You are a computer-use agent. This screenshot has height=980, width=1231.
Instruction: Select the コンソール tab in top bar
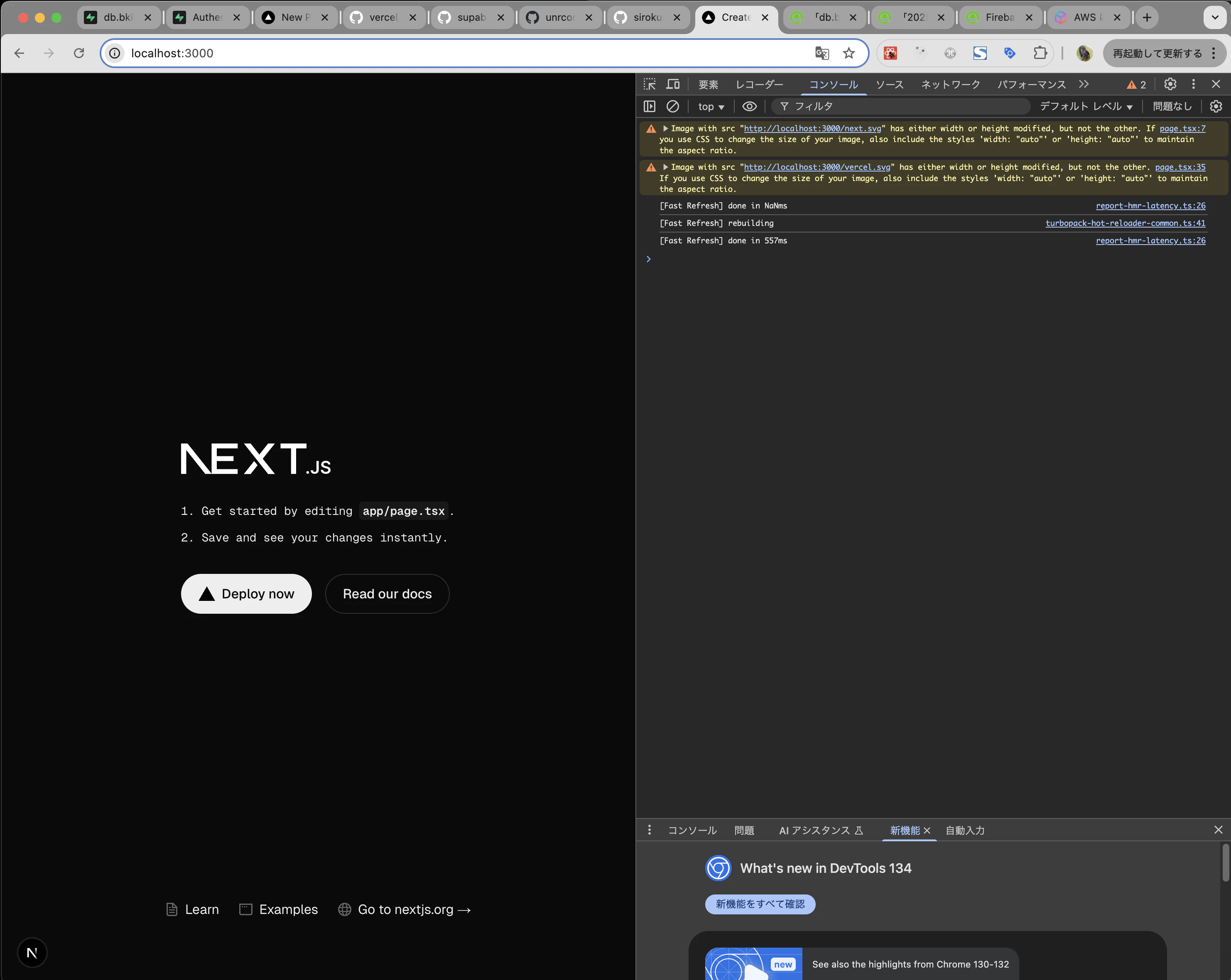(834, 84)
